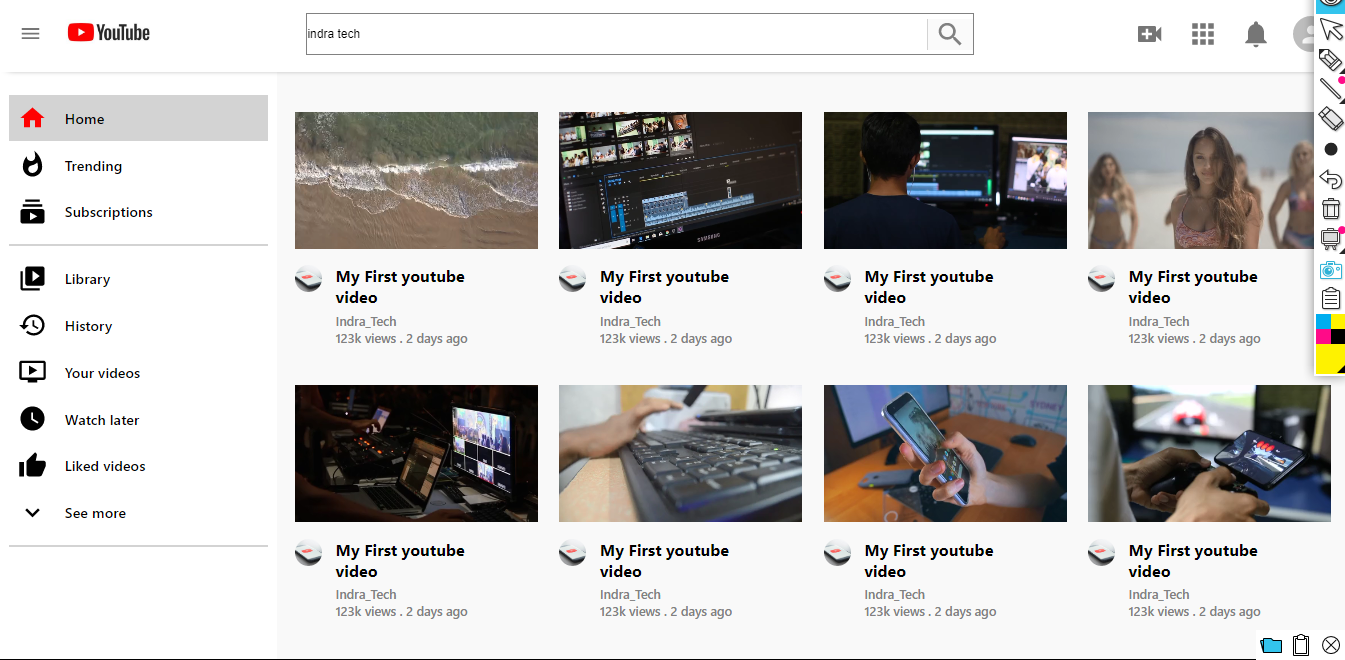Open Trending in sidebar
This screenshot has width=1345, height=660.
click(x=138, y=166)
